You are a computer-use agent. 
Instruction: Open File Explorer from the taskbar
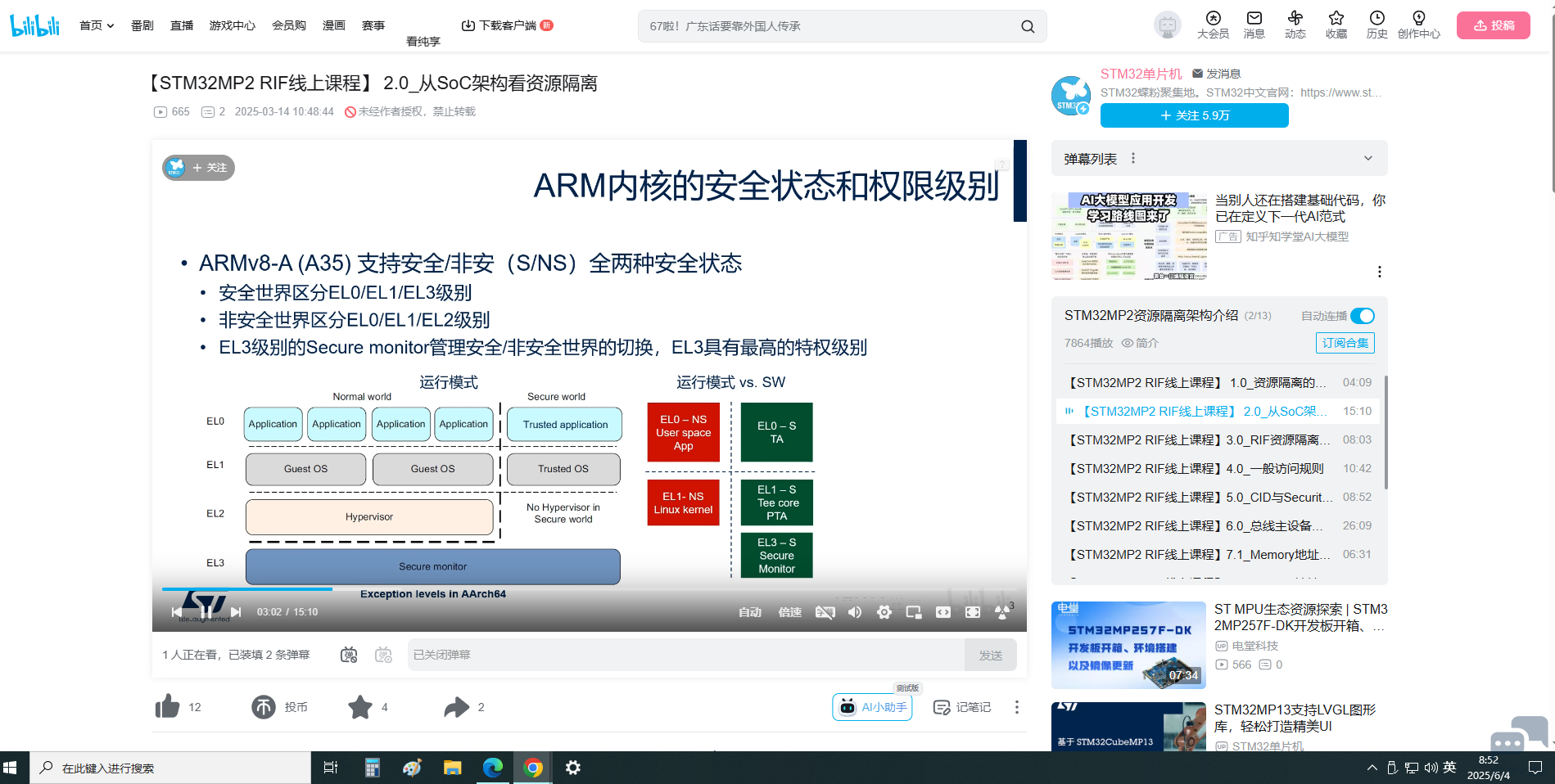(x=453, y=768)
